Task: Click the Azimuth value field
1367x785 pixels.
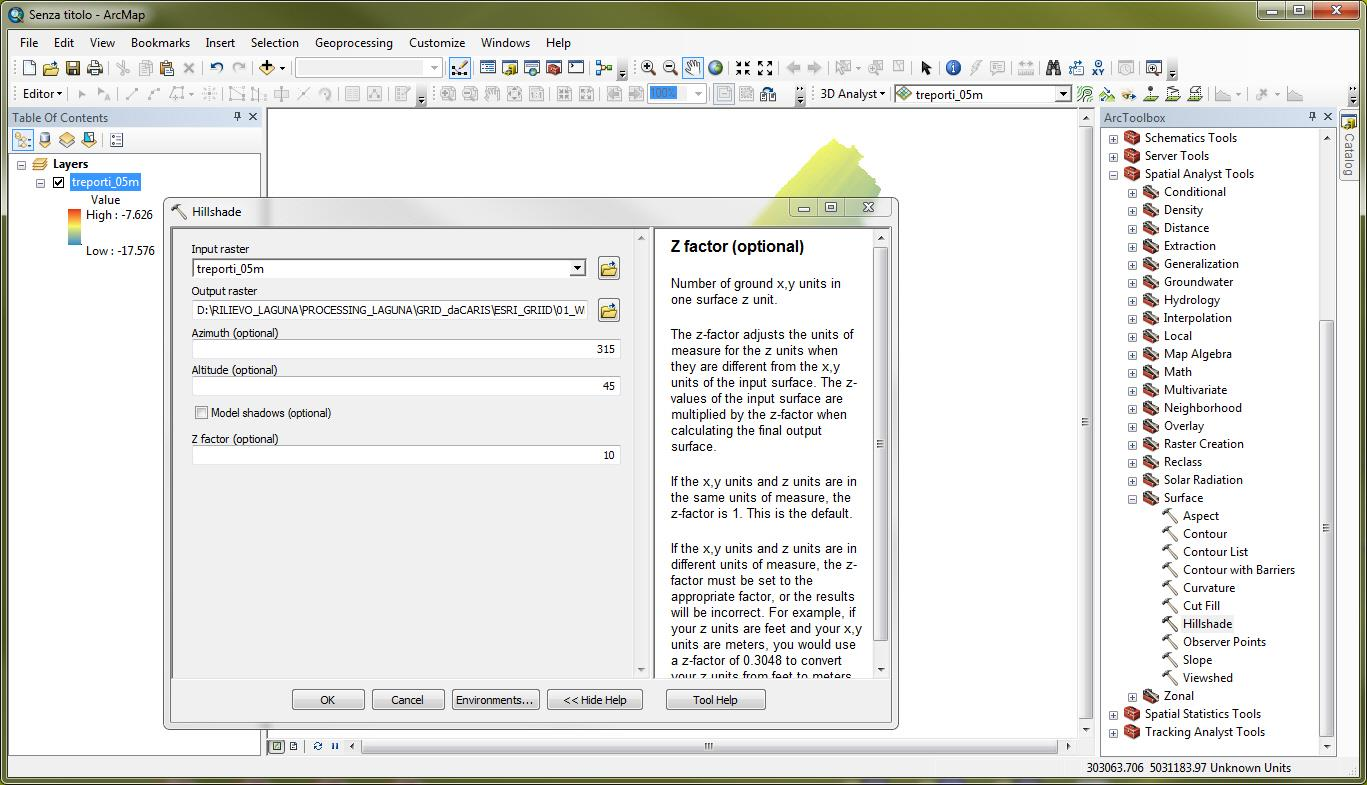Action: click(406, 349)
